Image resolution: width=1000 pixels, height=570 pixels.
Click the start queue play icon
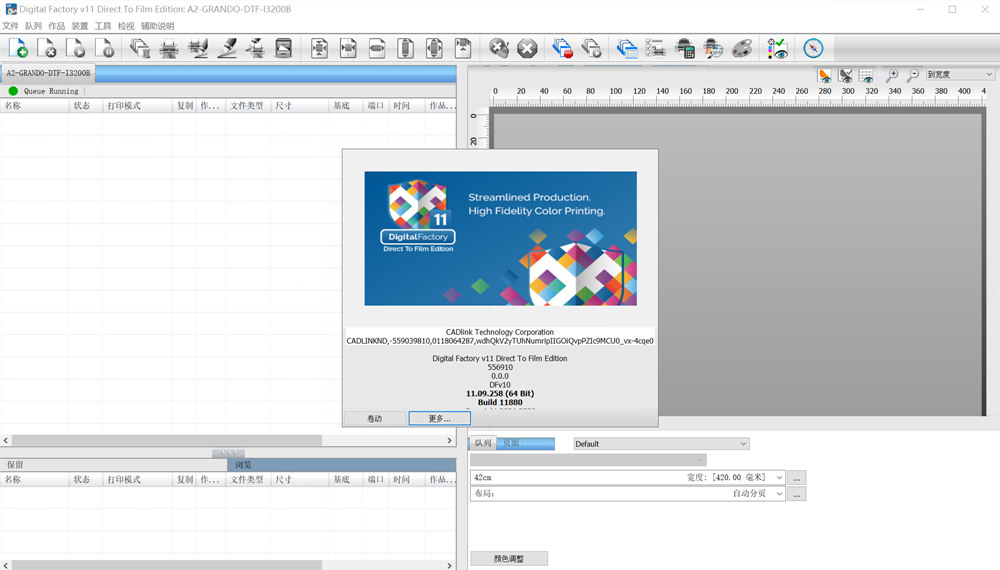tap(592, 48)
